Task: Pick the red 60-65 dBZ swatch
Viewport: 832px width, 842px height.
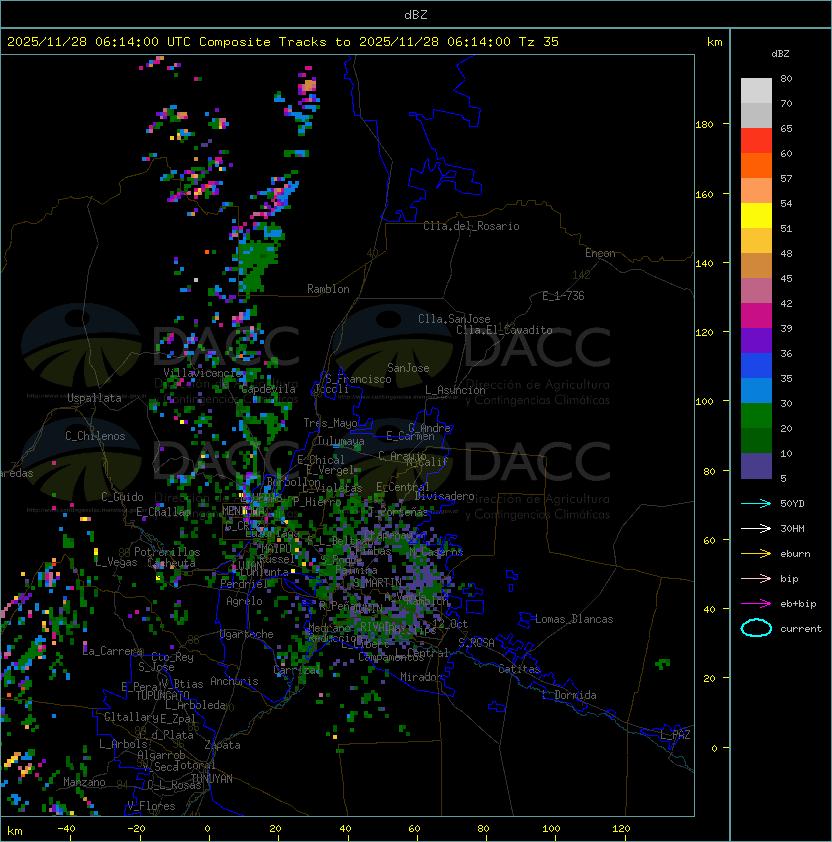Action: pyautogui.click(x=756, y=141)
